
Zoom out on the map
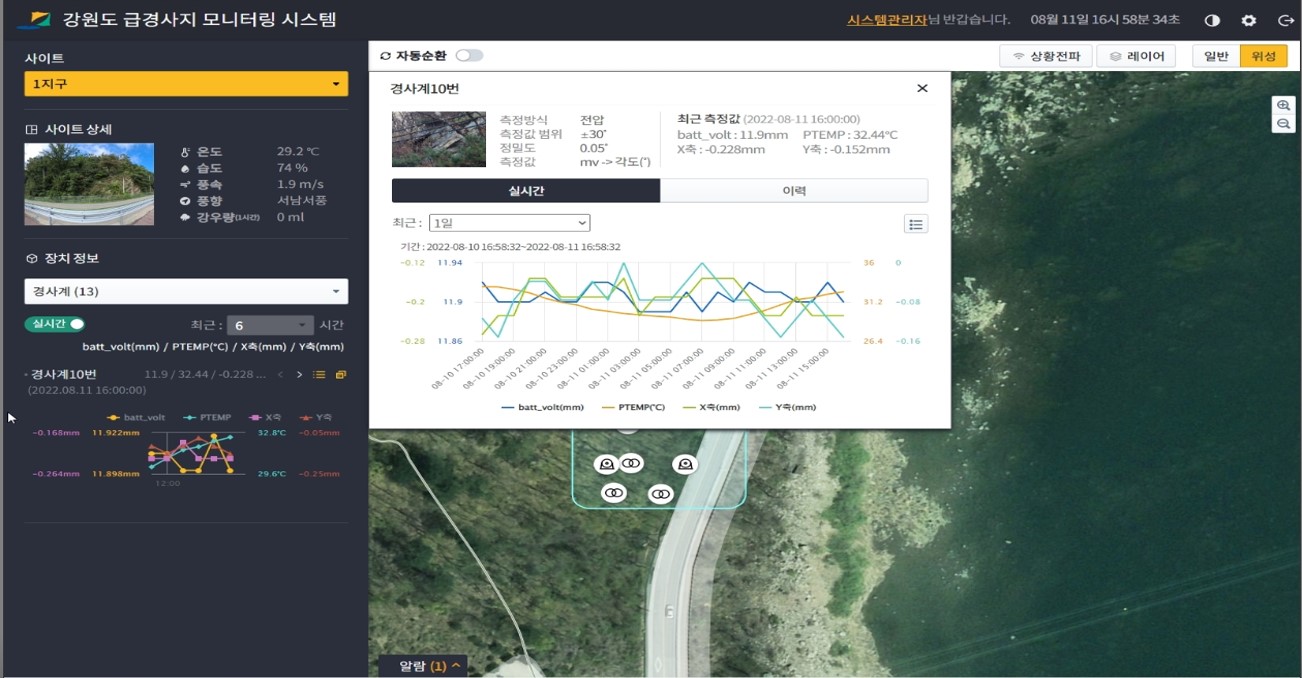(1283, 124)
